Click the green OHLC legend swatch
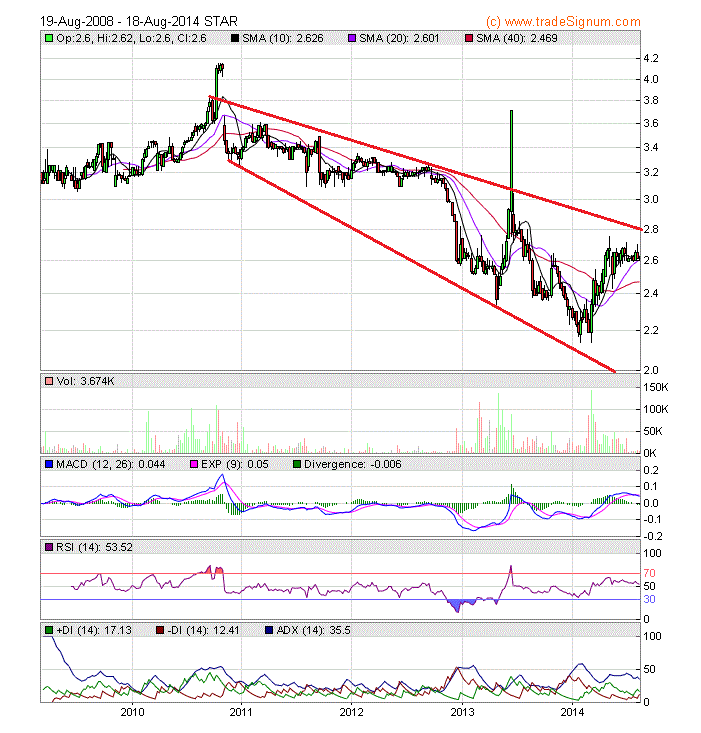The width and height of the screenshot is (701, 733). click(x=49, y=38)
